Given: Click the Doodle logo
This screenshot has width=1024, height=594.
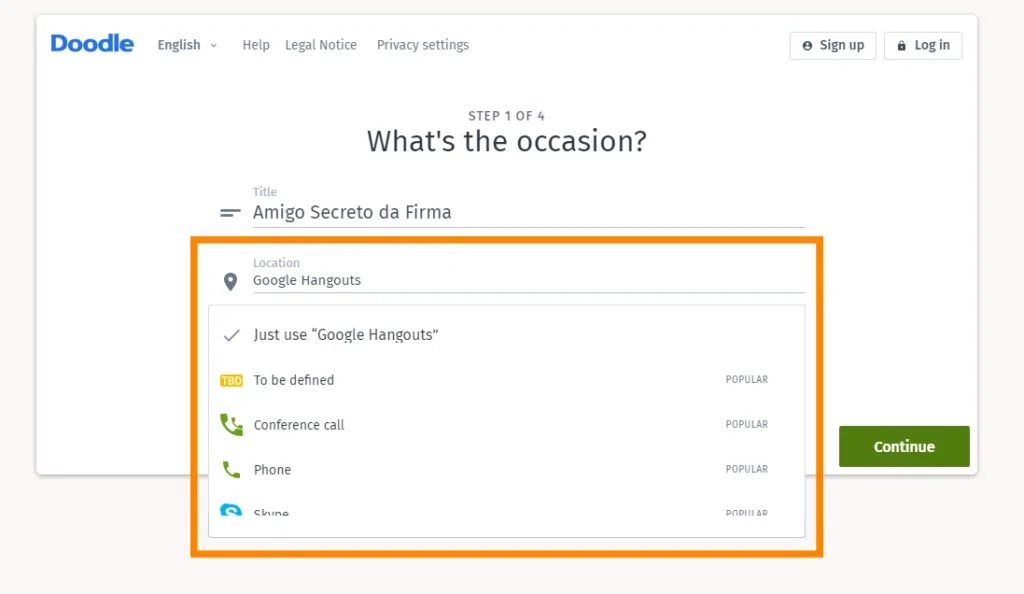Looking at the screenshot, I should [x=92, y=44].
